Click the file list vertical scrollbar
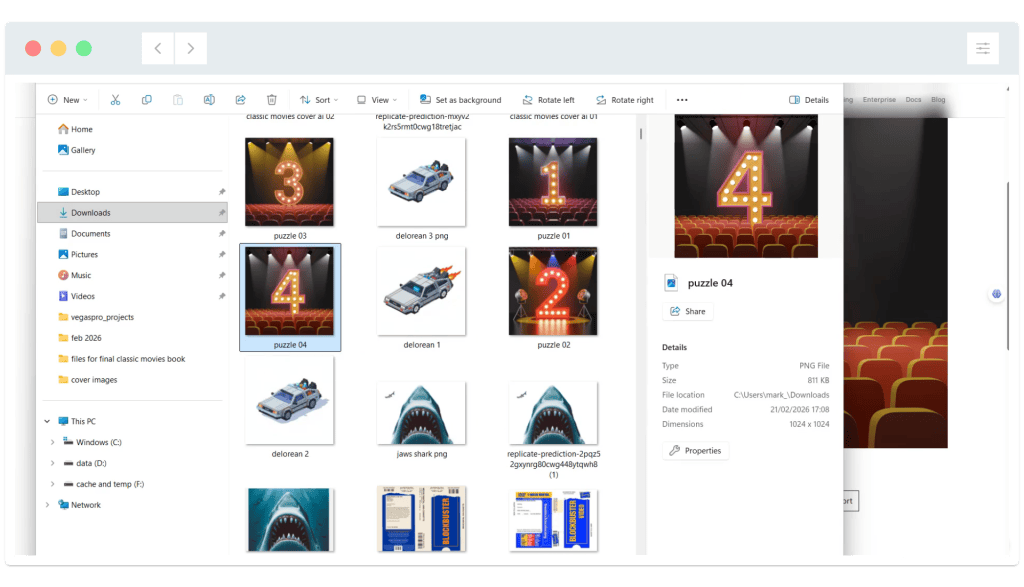This screenshot has height=587, width=1024. (x=641, y=134)
